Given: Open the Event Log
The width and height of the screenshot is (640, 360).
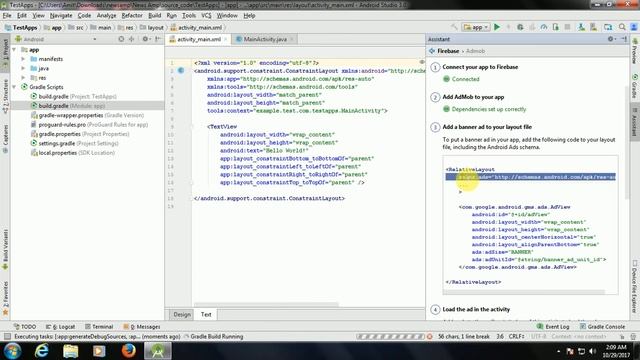Looking at the screenshot, I should [x=553, y=327].
